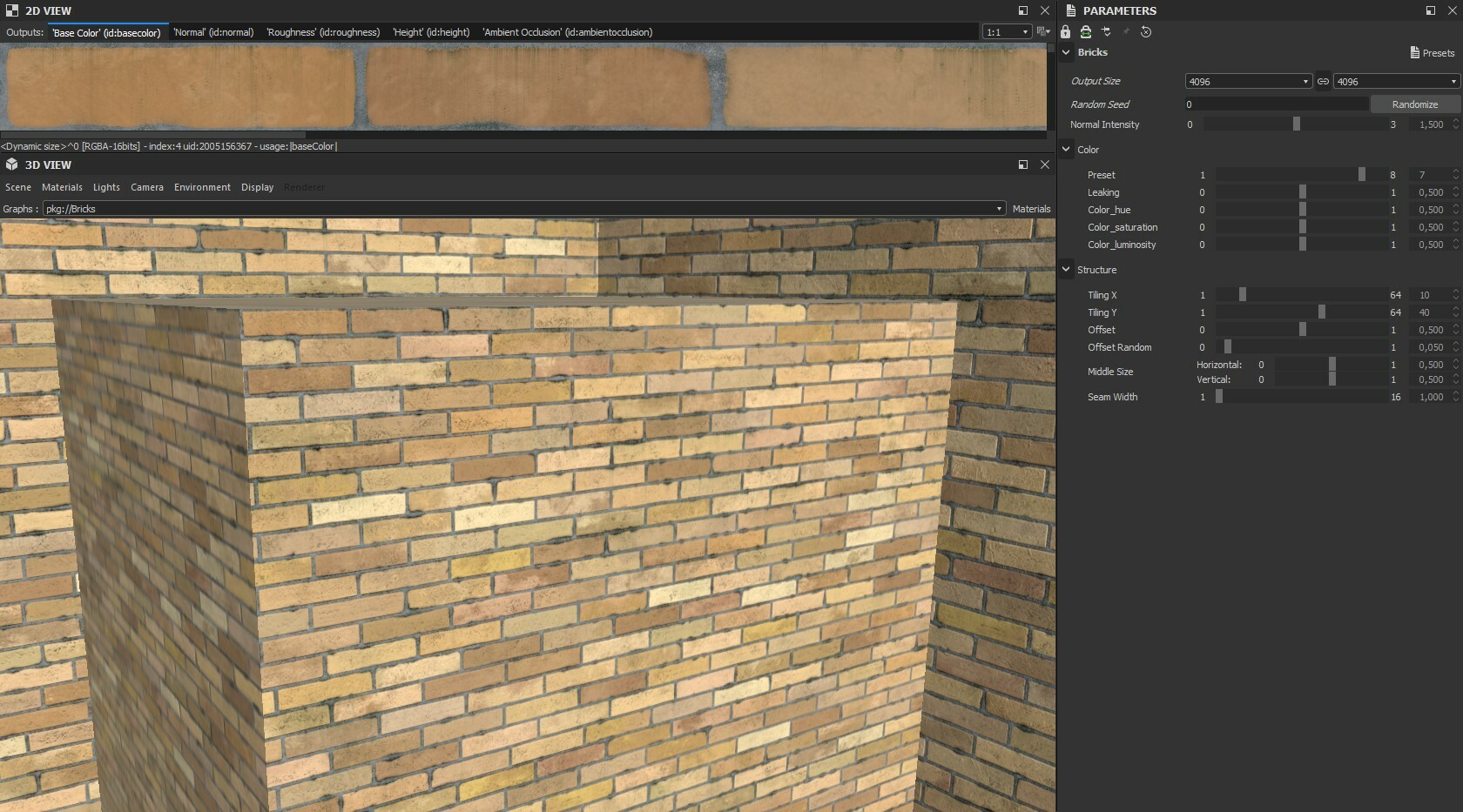Click the green transfer icon in Parameters toolbar
Viewport: 1463px width, 812px height.
pos(1085,32)
